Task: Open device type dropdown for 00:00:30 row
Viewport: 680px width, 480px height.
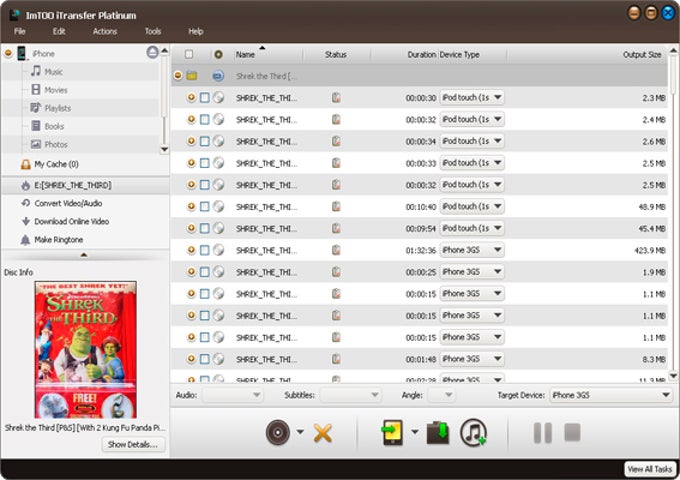Action: 472,98
